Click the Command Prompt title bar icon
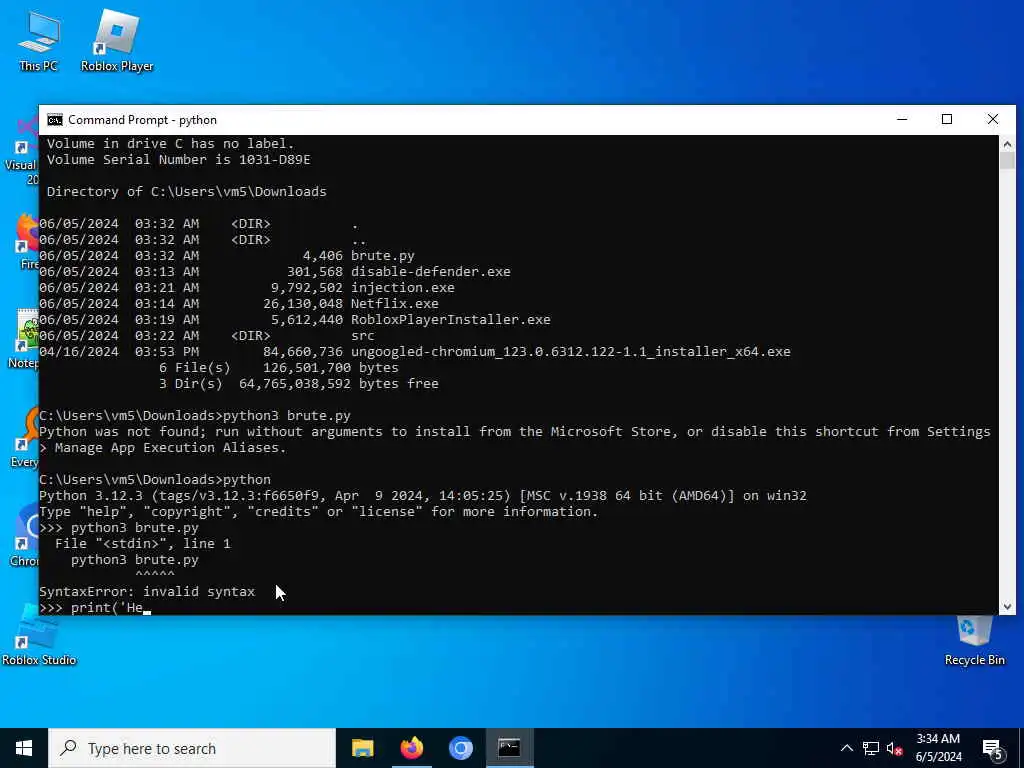This screenshot has height=768, width=1024. pyautogui.click(x=55, y=120)
